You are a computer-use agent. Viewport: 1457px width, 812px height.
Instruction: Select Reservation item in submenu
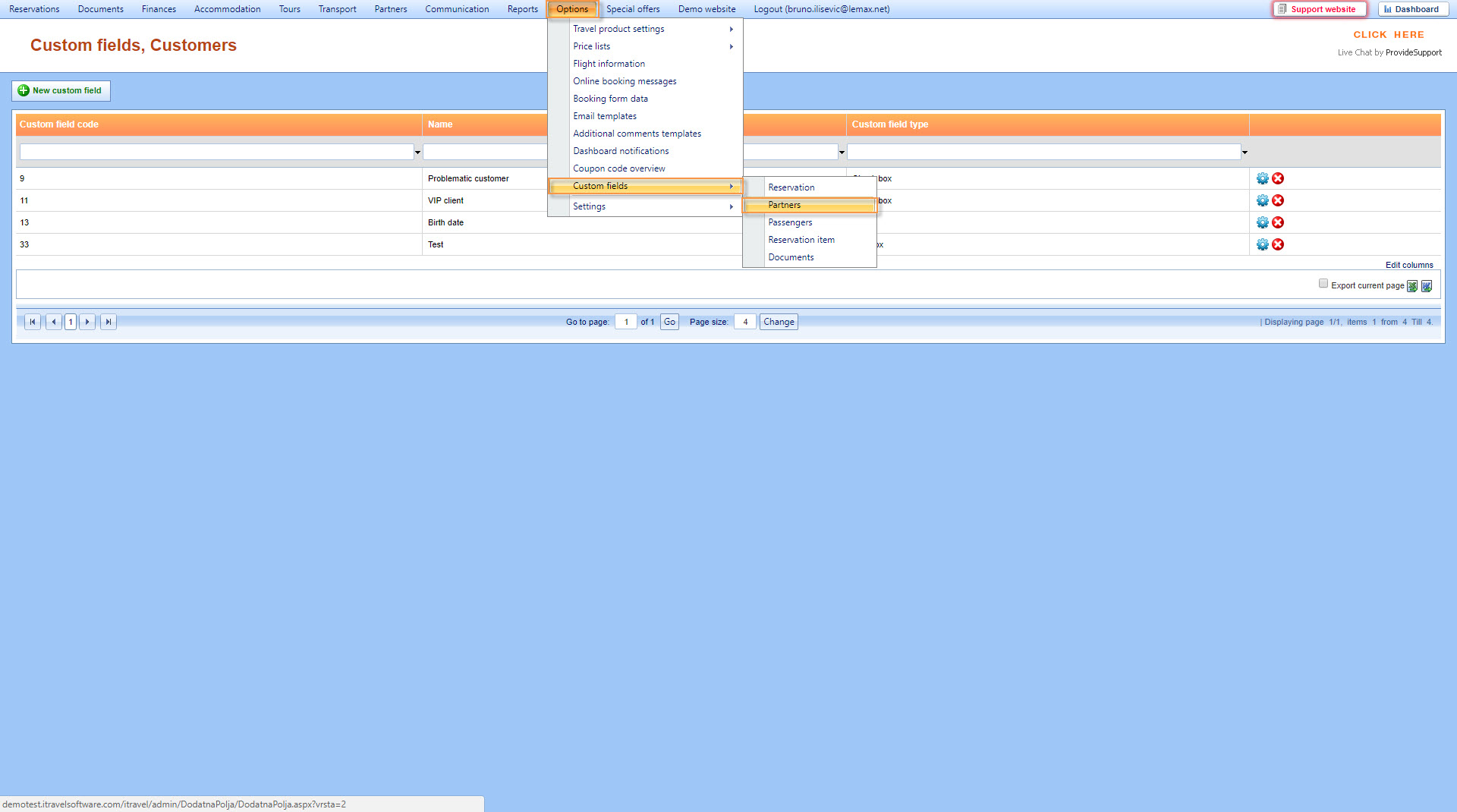pos(810,240)
